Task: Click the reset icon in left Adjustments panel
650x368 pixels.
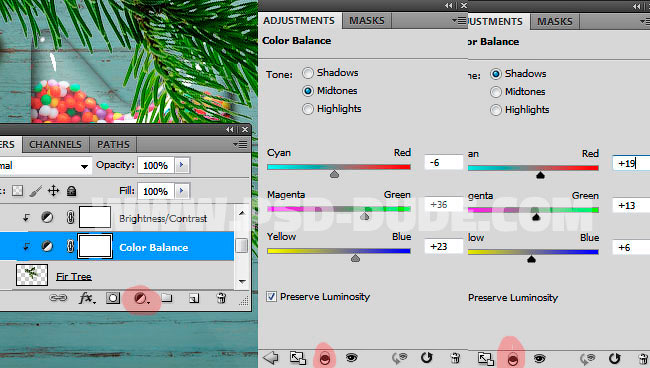Action: coord(426,357)
